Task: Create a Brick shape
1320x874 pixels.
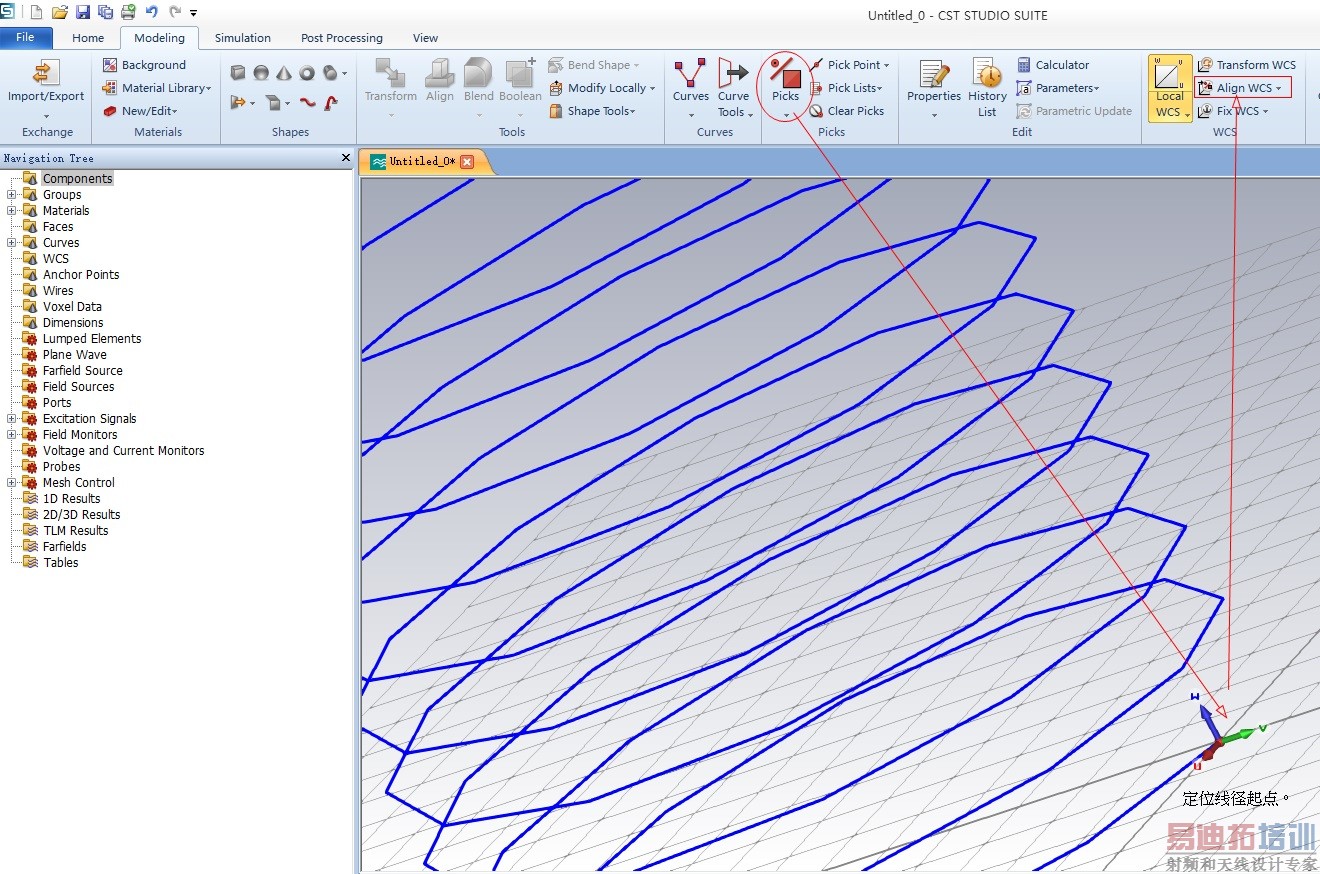Action: (x=238, y=72)
